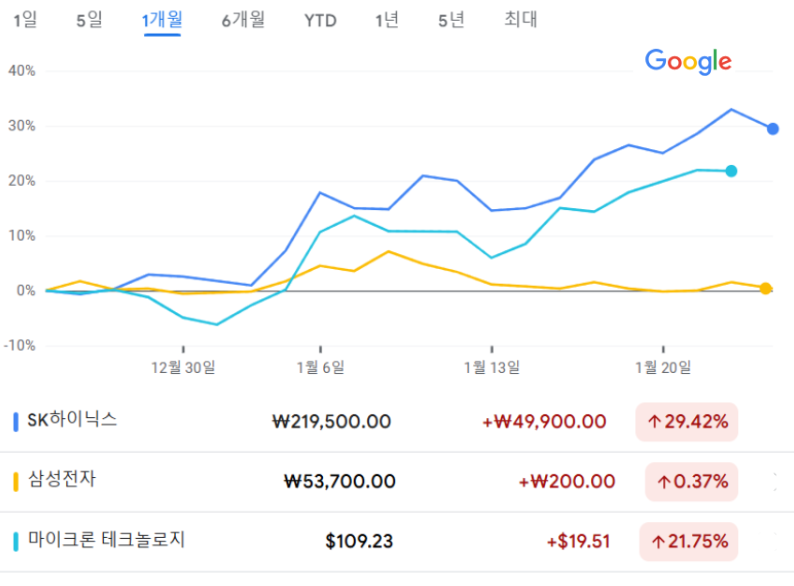
Task: Click the teal 마이크론 line endpoint dot
Action: click(731, 171)
